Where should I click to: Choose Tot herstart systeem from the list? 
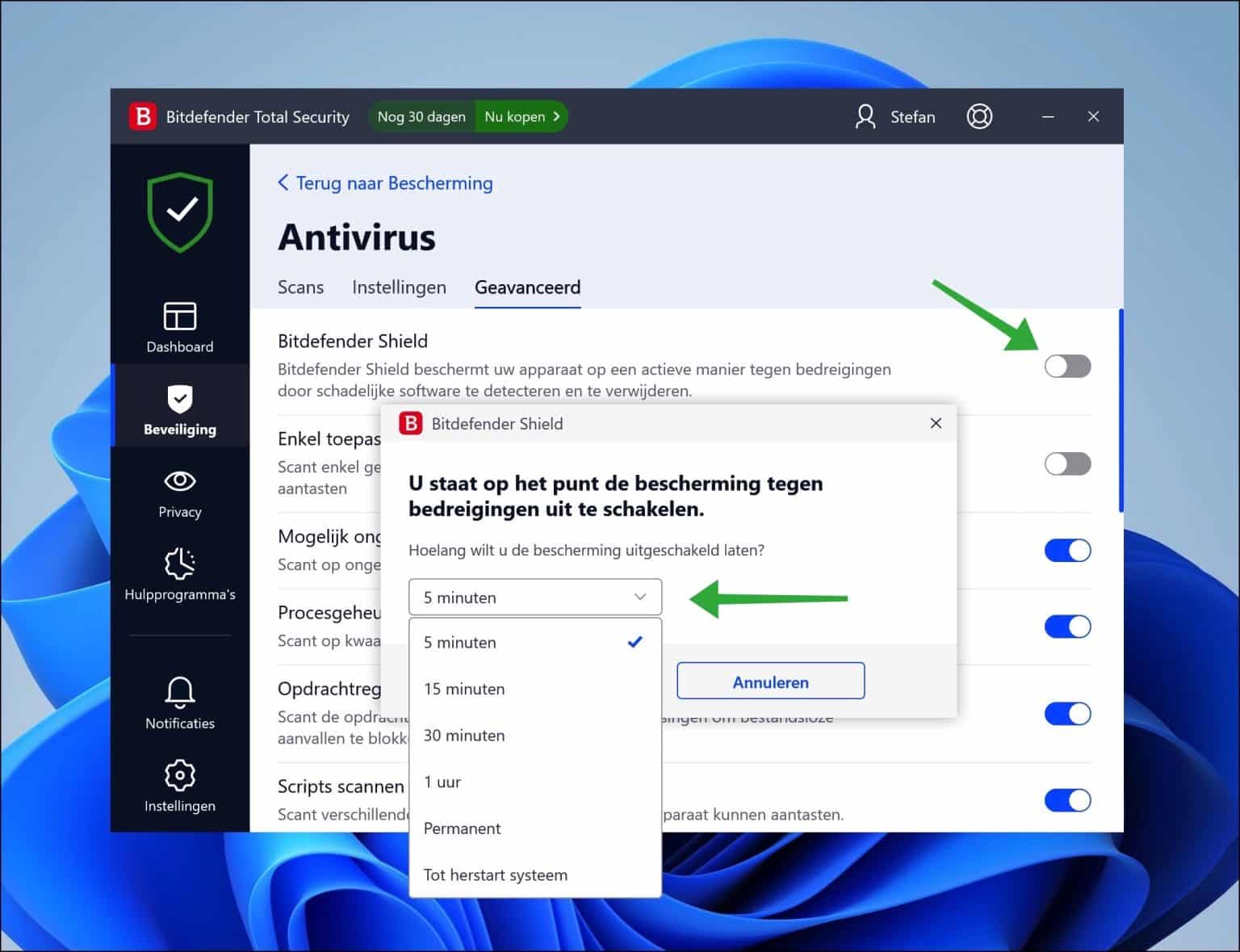(496, 874)
